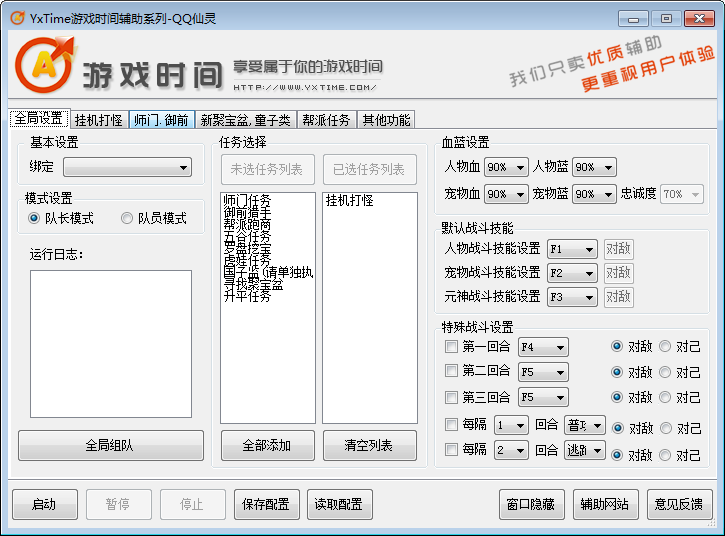Select the 队员模式 radio button

[x=127, y=218]
